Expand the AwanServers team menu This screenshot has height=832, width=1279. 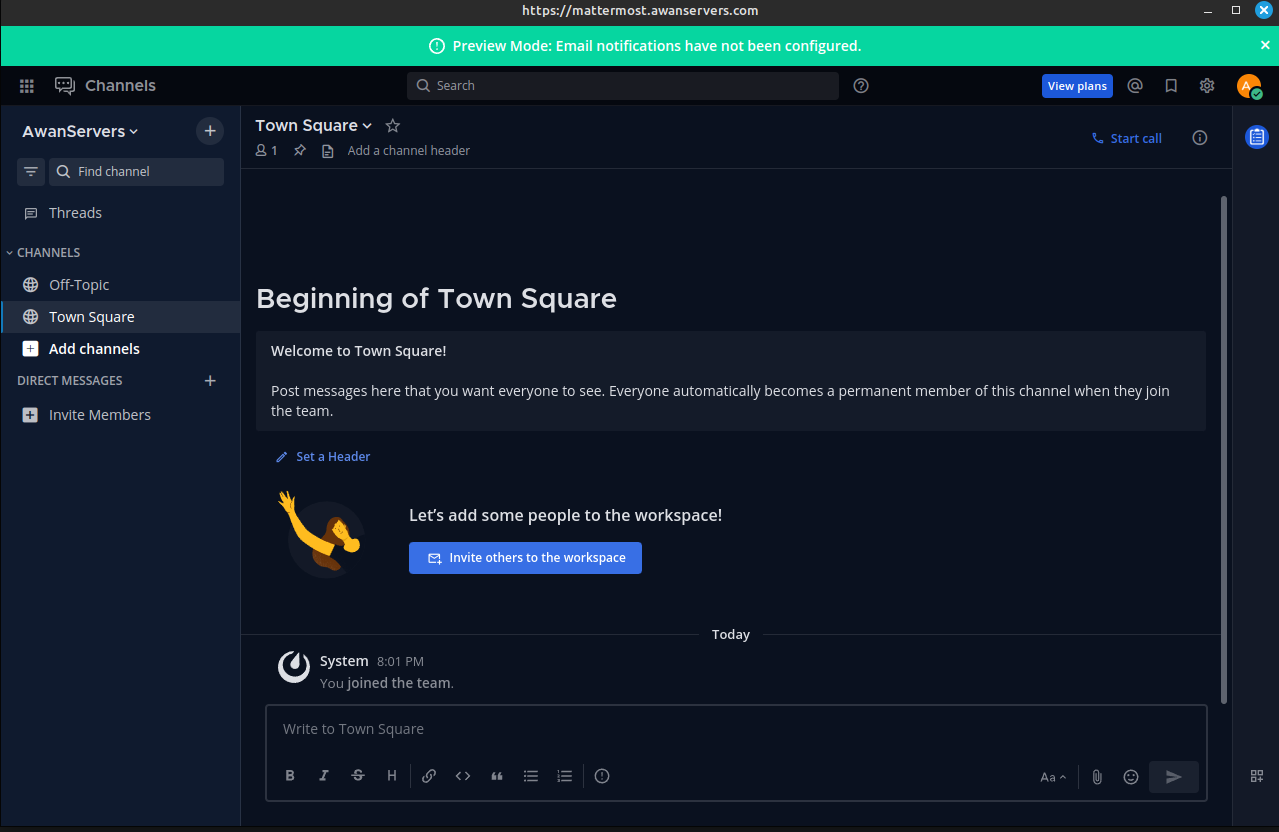80,131
